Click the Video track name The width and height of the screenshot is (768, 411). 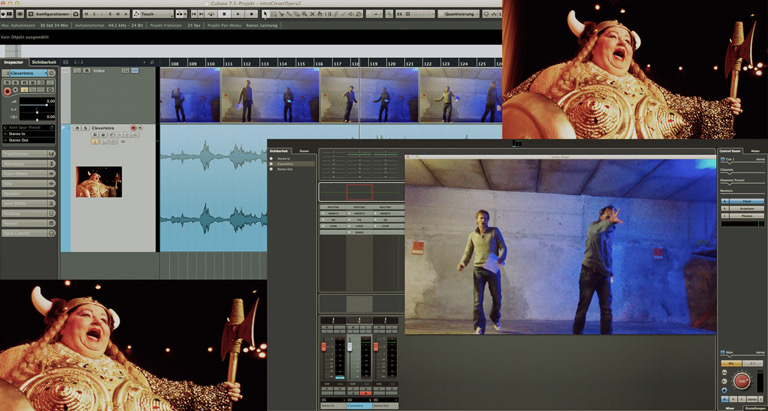pos(99,71)
